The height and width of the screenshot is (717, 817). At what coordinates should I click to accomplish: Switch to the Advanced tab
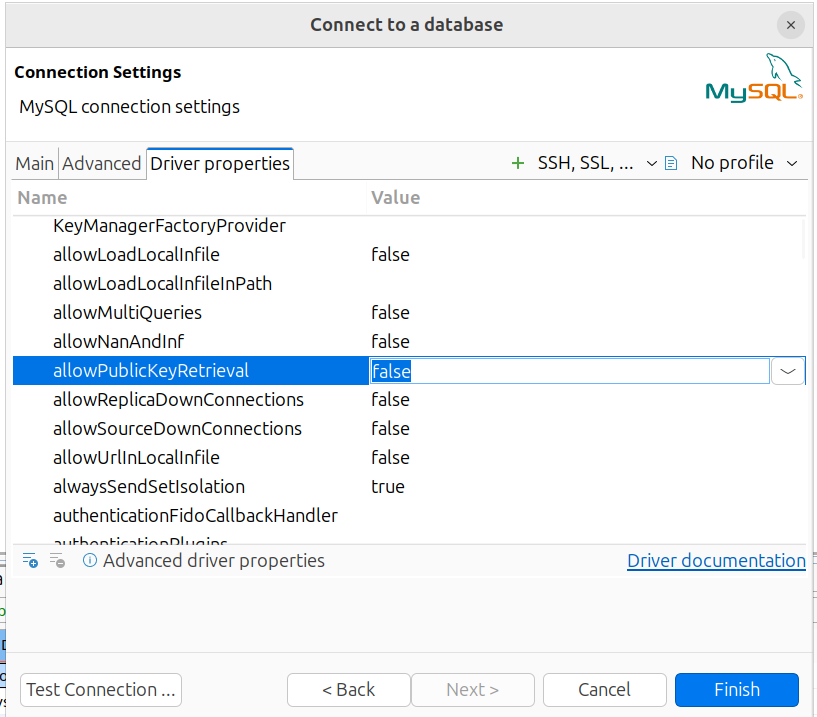click(102, 164)
